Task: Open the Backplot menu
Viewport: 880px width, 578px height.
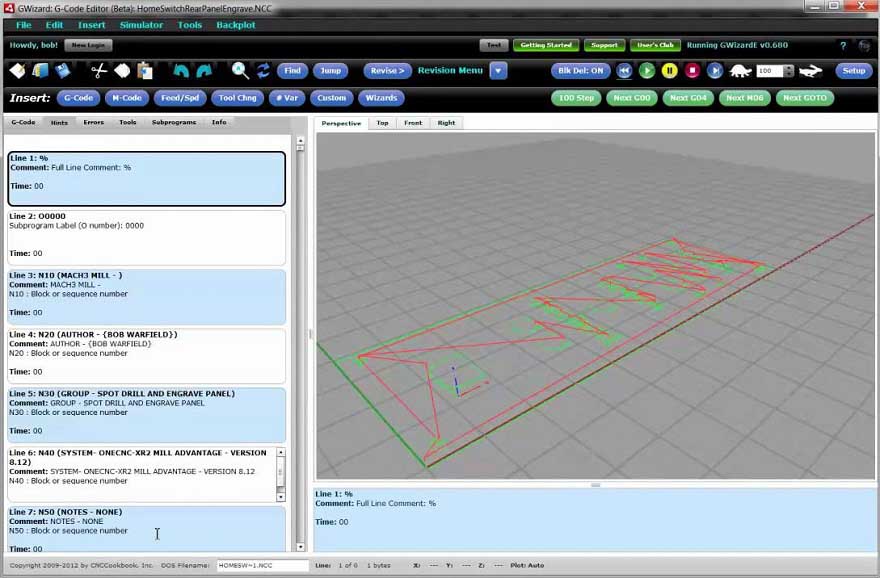Action: 236,25
